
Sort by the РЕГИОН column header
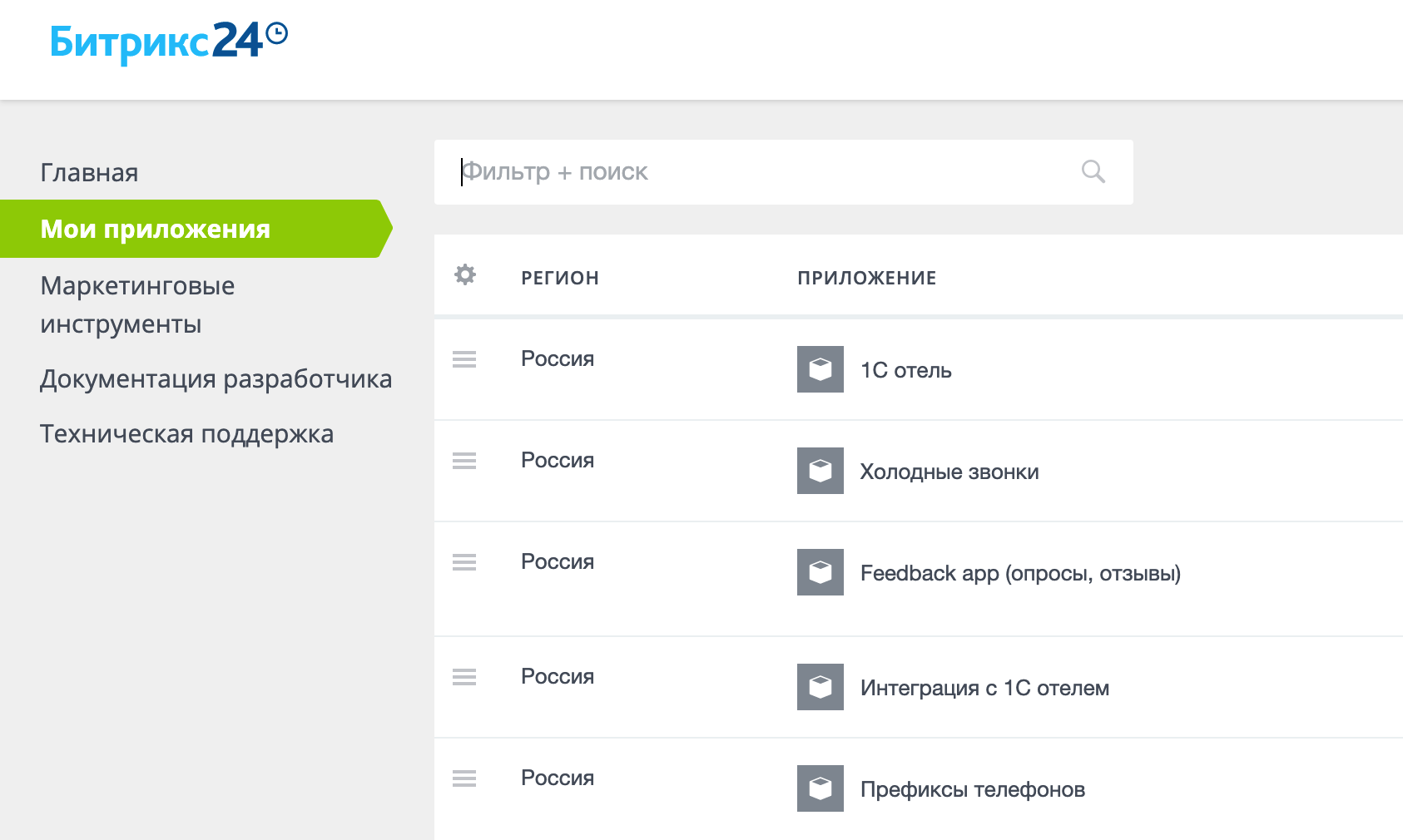560,278
